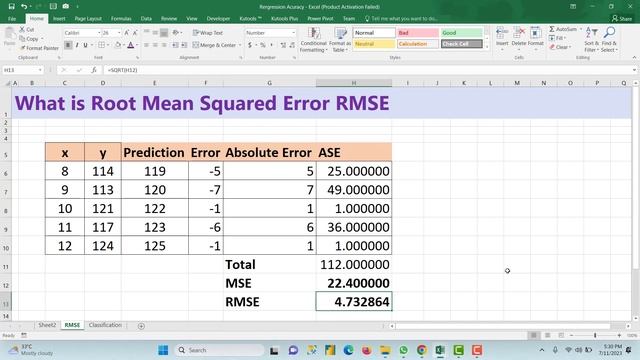
Task: Toggle italic formatting
Action: tap(77, 45)
